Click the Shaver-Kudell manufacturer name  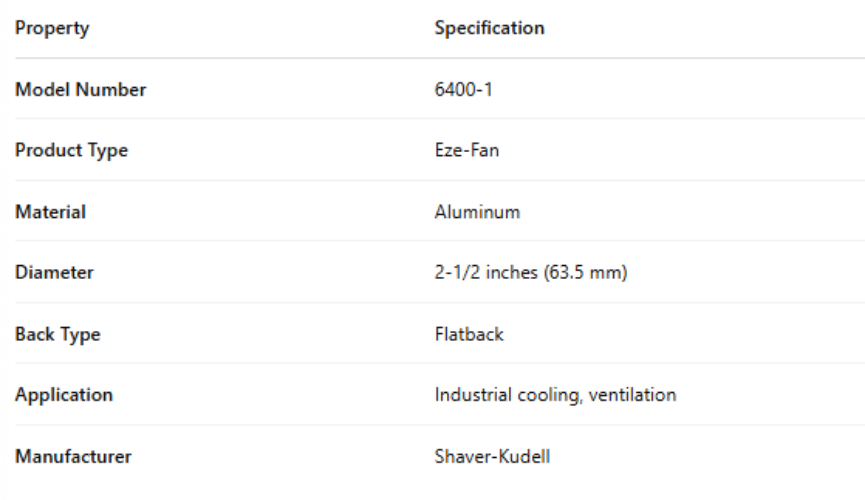(x=492, y=457)
